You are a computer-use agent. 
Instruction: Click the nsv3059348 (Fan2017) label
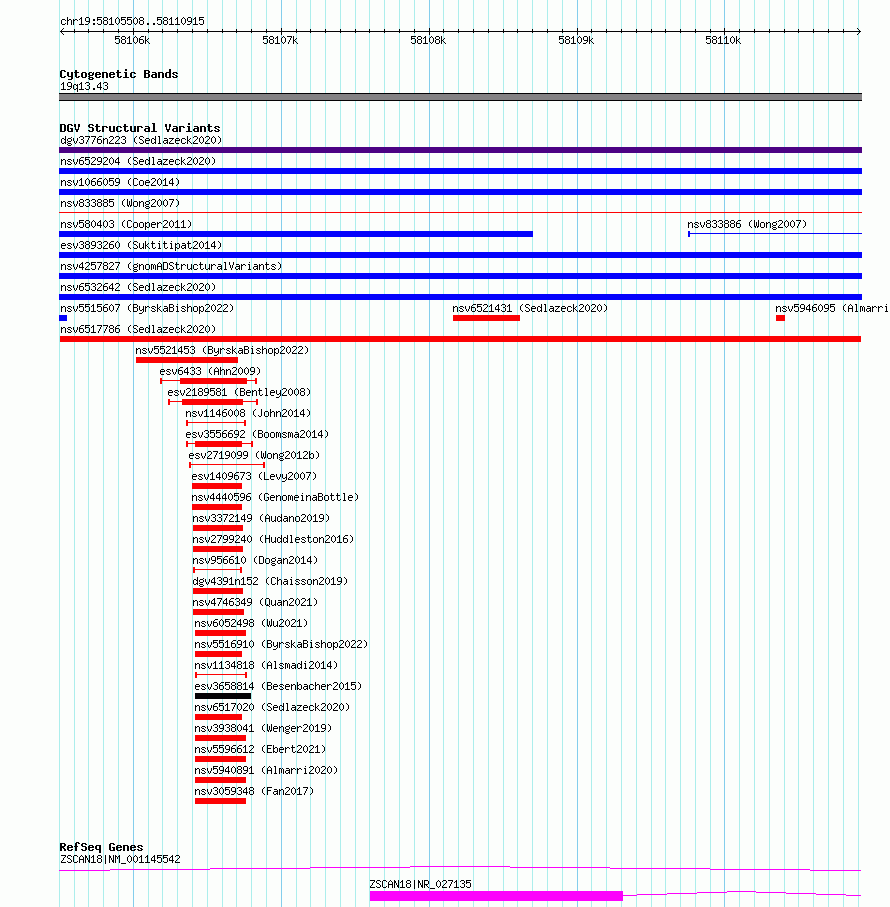point(254,791)
